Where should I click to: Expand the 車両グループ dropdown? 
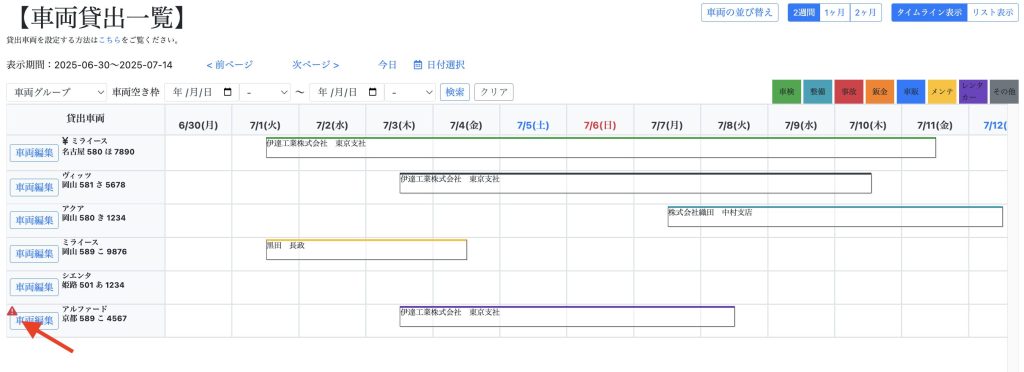(x=57, y=92)
